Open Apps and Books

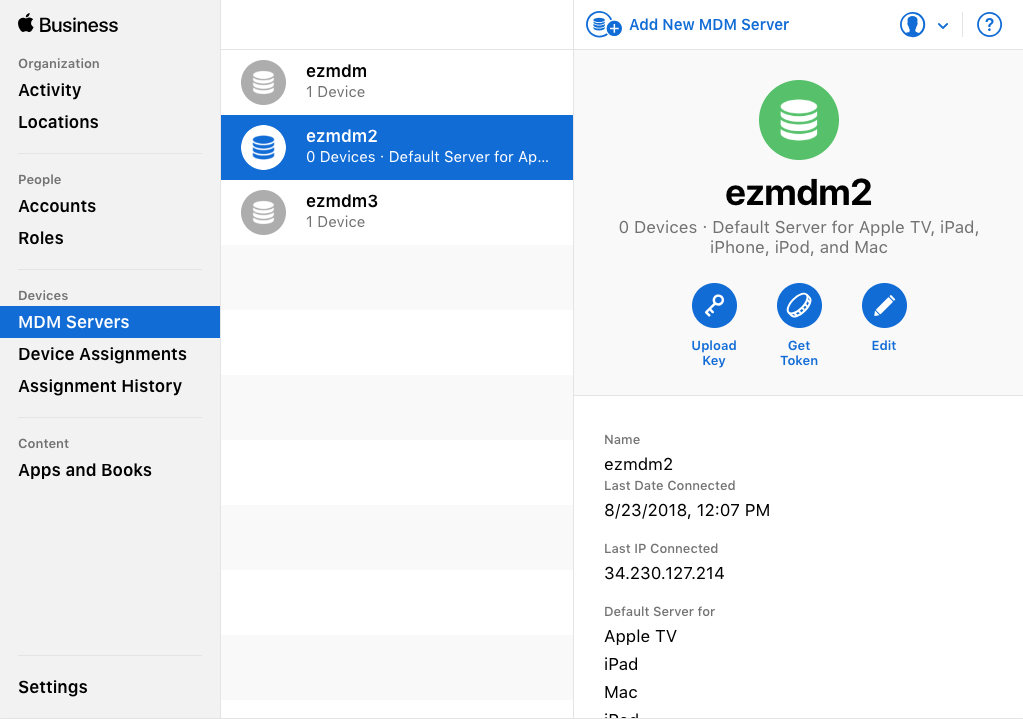click(x=85, y=469)
